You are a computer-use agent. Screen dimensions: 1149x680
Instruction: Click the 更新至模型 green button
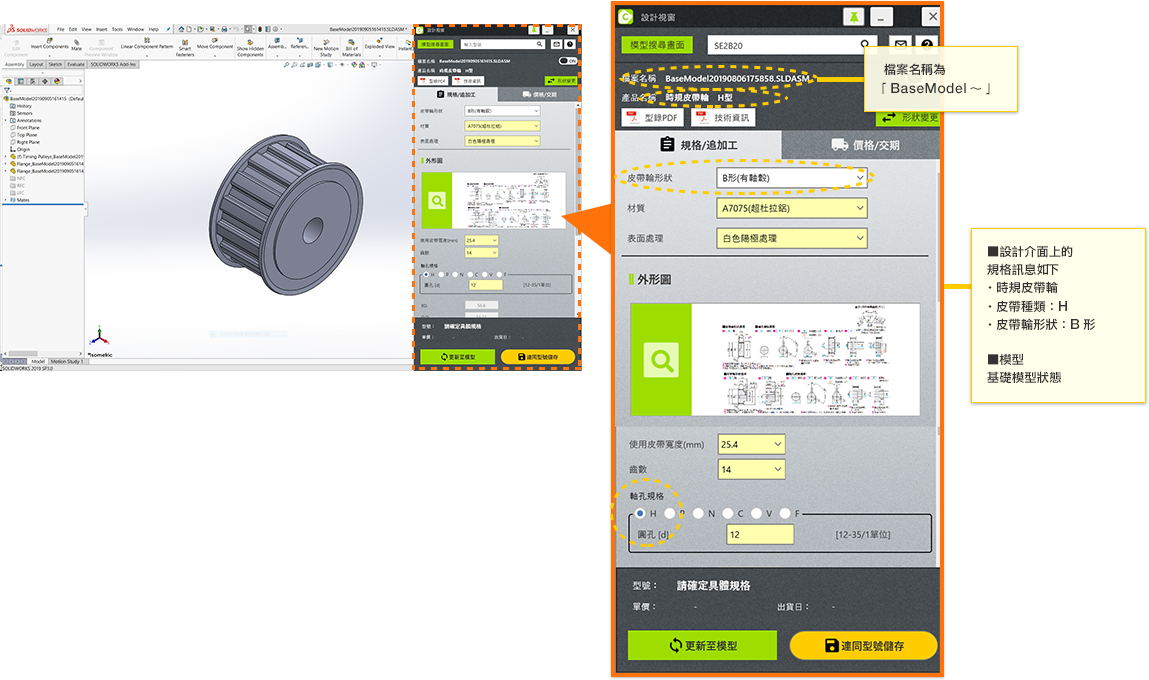tap(702, 646)
